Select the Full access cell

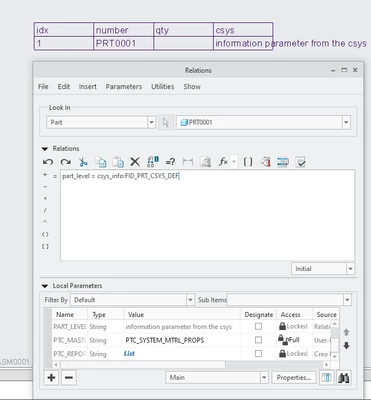(x=294, y=340)
